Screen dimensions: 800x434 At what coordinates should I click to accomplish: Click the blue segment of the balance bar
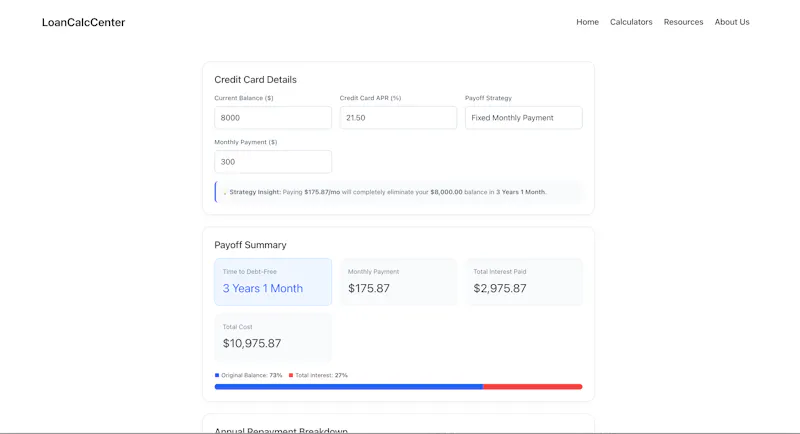(348, 387)
